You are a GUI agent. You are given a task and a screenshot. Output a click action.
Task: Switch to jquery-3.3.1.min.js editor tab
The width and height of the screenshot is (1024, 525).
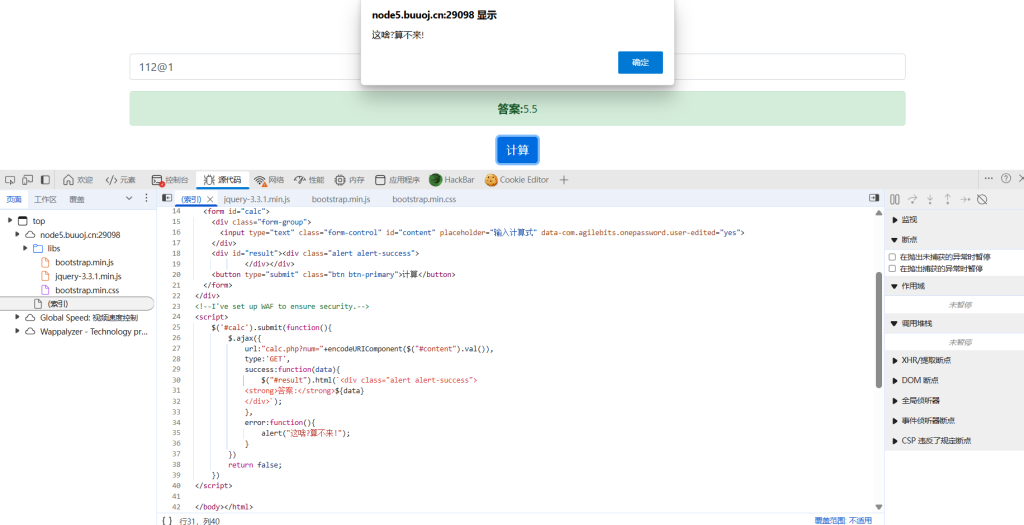pyautogui.click(x=257, y=199)
